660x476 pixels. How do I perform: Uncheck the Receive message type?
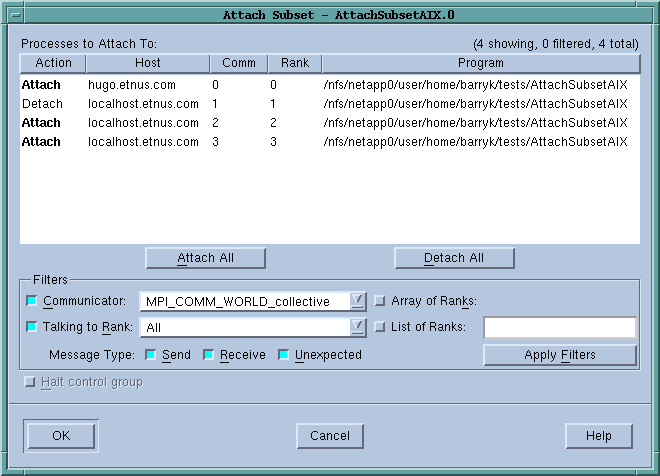(209, 355)
